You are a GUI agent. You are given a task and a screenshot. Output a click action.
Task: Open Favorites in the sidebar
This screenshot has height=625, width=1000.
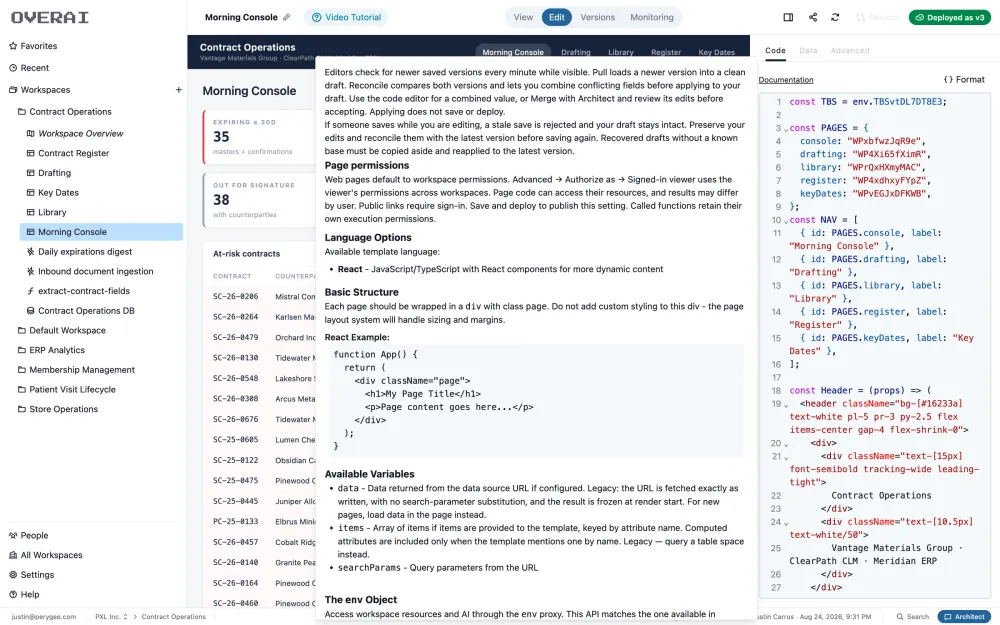[x=33, y=46]
